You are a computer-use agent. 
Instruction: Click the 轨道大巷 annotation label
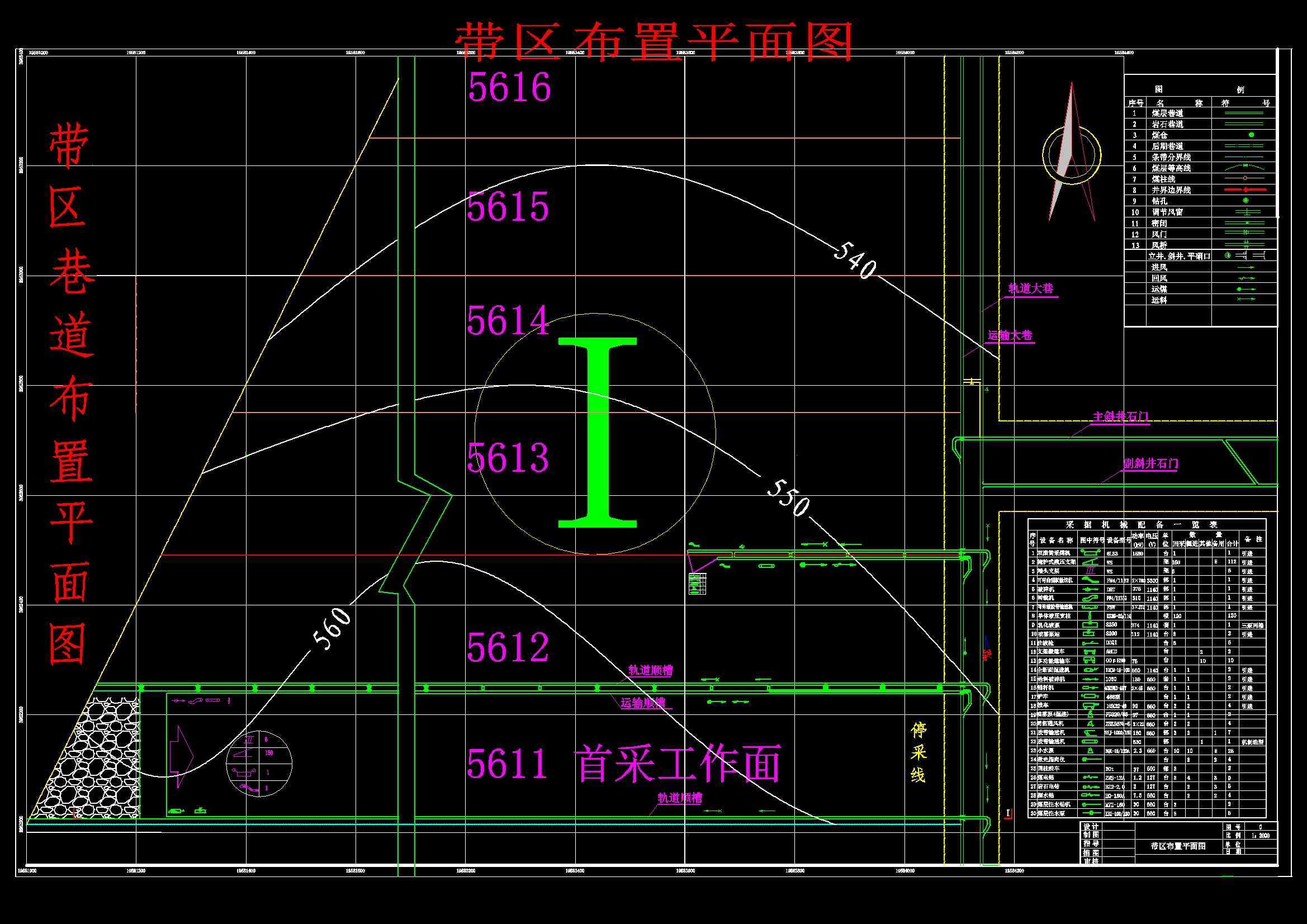point(1031,288)
